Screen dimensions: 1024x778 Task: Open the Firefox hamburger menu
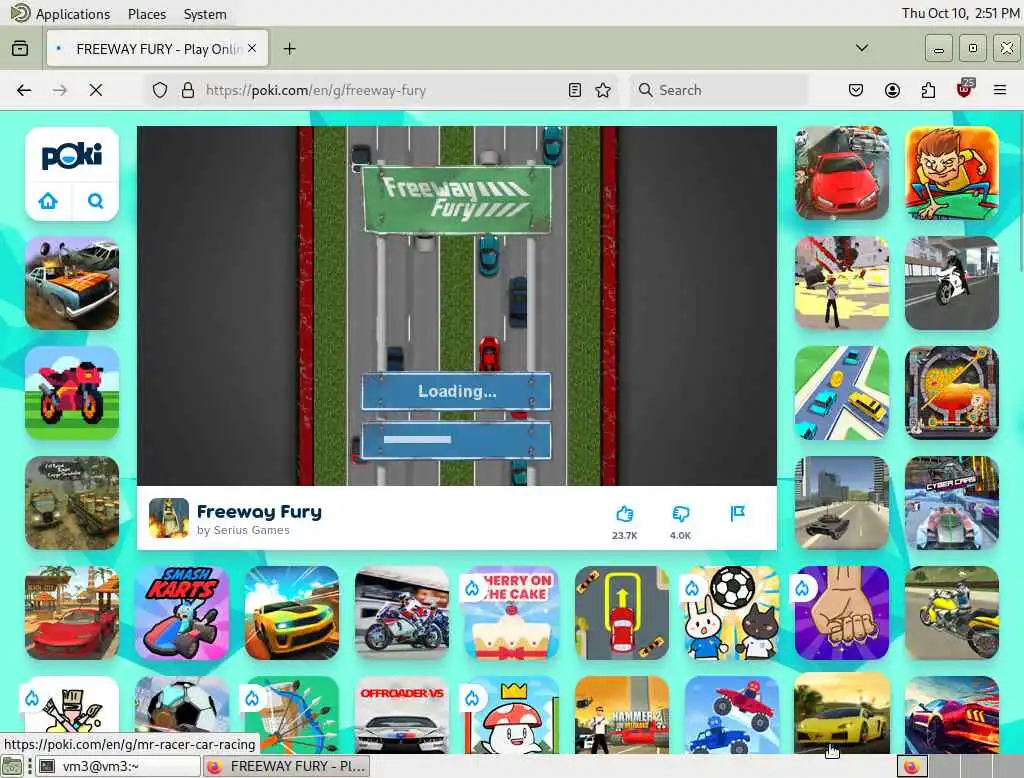coord(1000,90)
